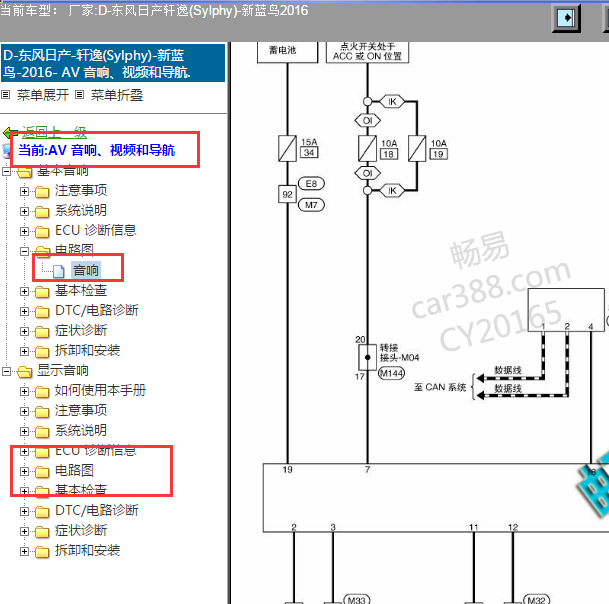Select 症状诊断 under 显示音响

[x=81, y=530]
